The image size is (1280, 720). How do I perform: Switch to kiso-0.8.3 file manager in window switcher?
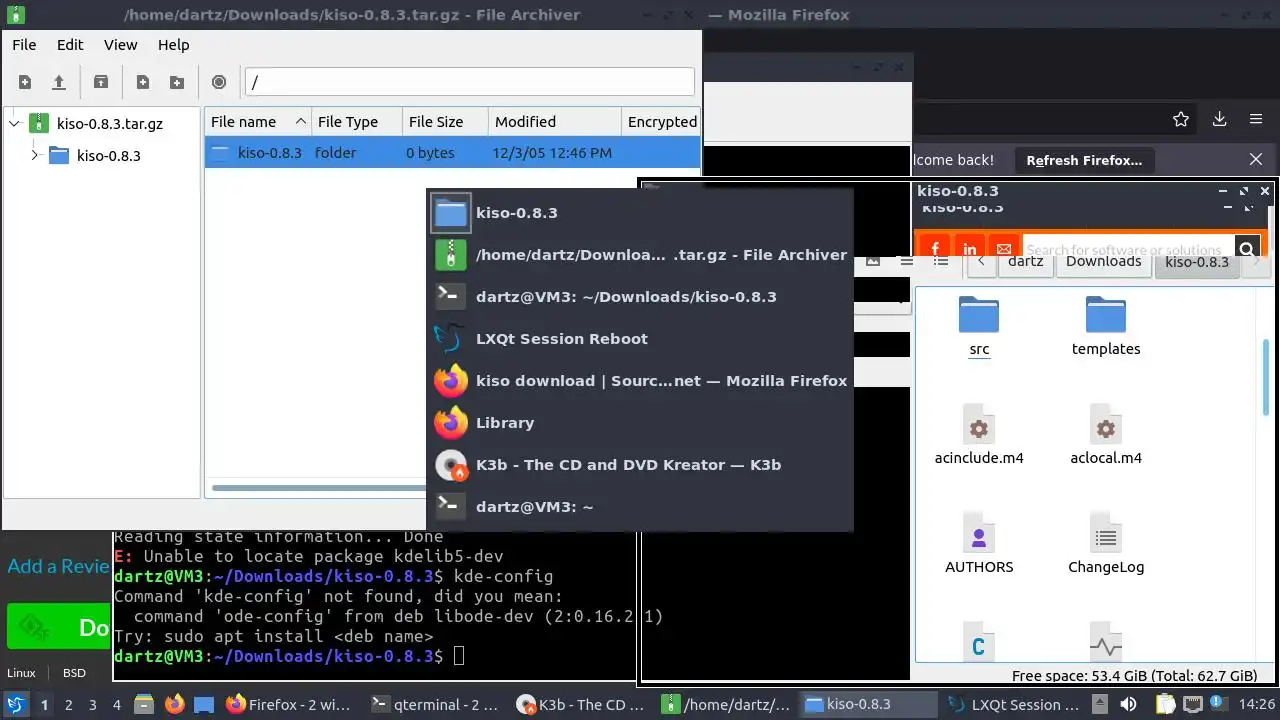point(640,213)
